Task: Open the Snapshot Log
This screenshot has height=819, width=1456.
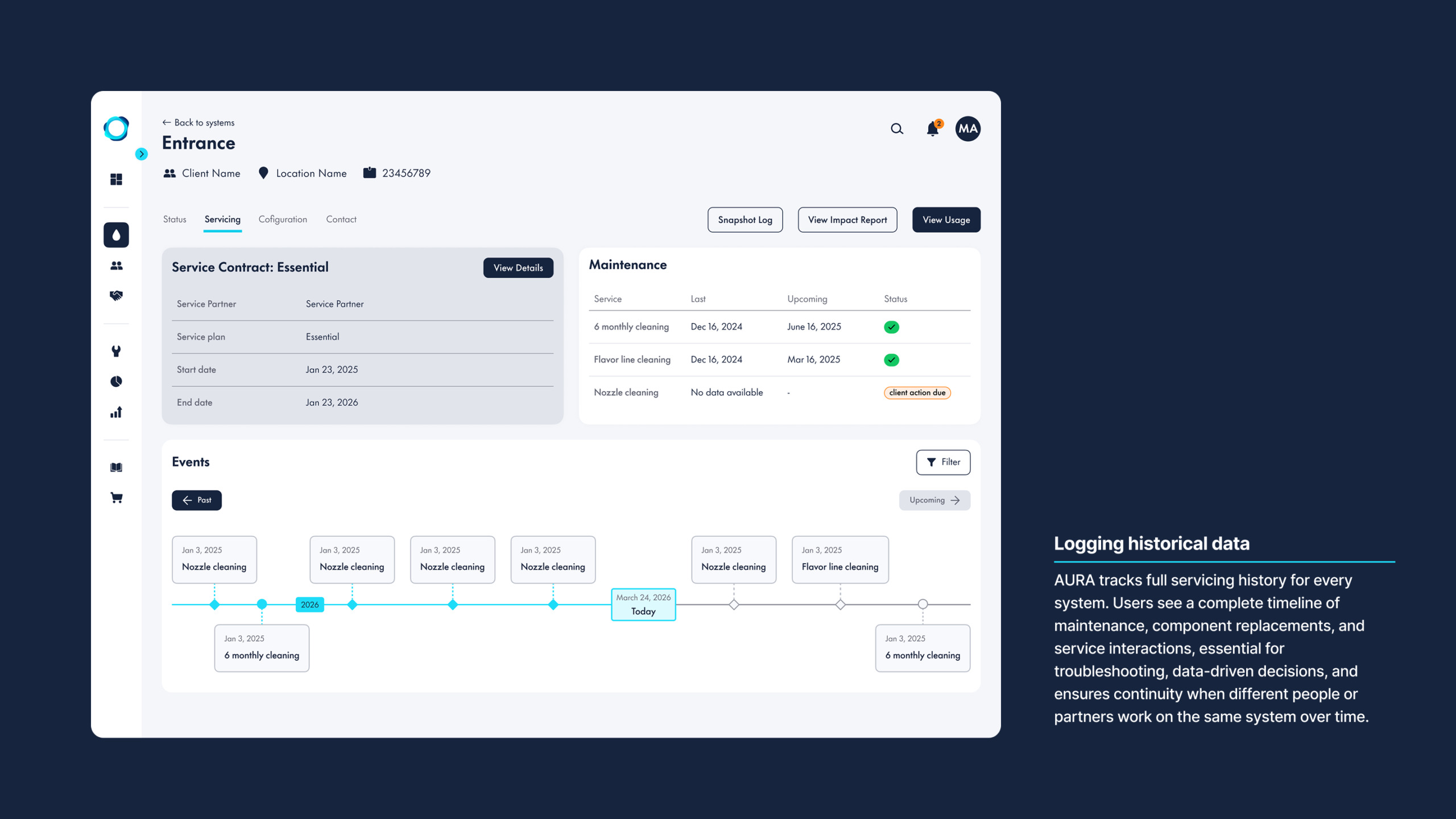Action: [x=745, y=220]
